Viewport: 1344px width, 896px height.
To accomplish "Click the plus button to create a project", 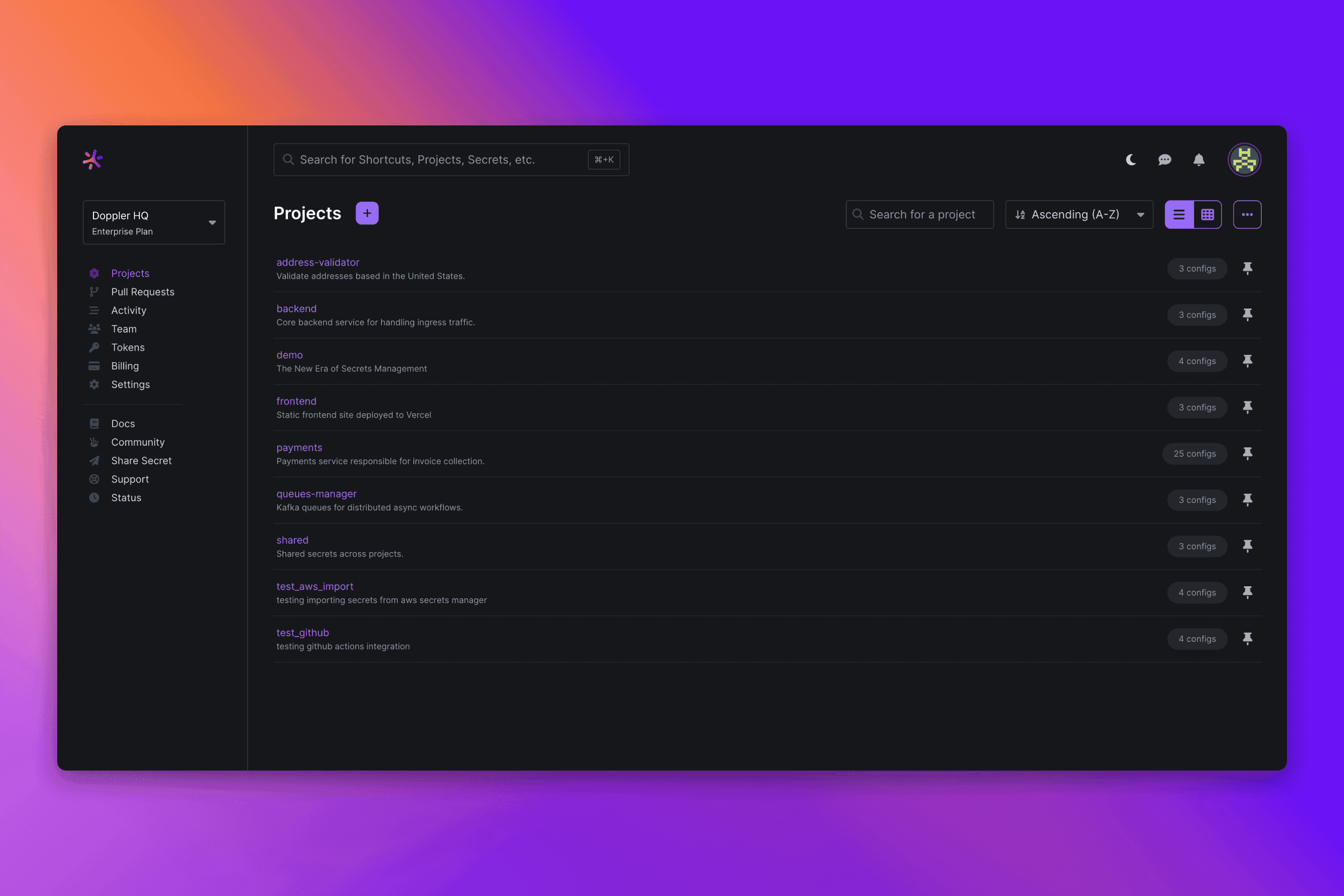I will (367, 213).
